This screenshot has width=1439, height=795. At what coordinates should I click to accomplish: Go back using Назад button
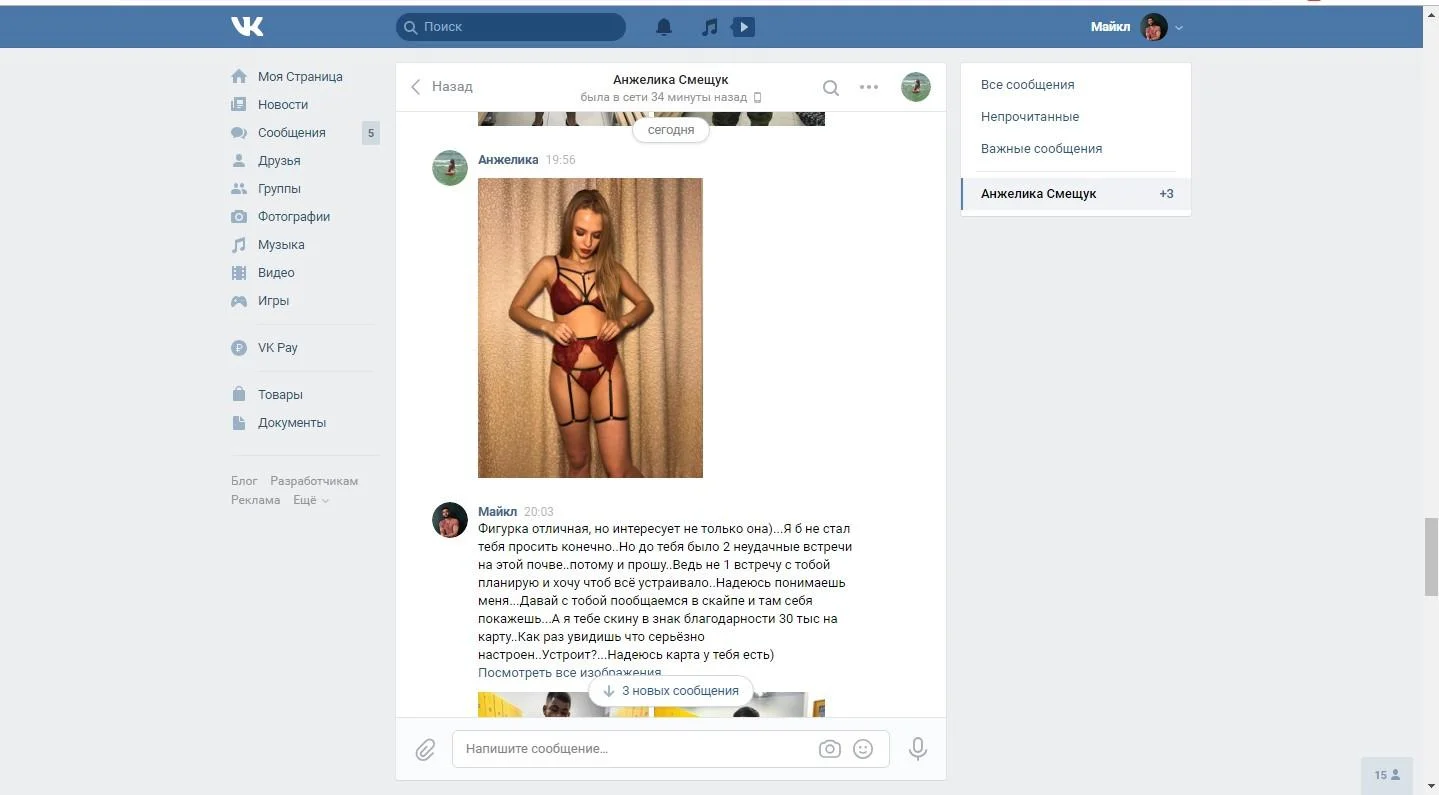(441, 87)
